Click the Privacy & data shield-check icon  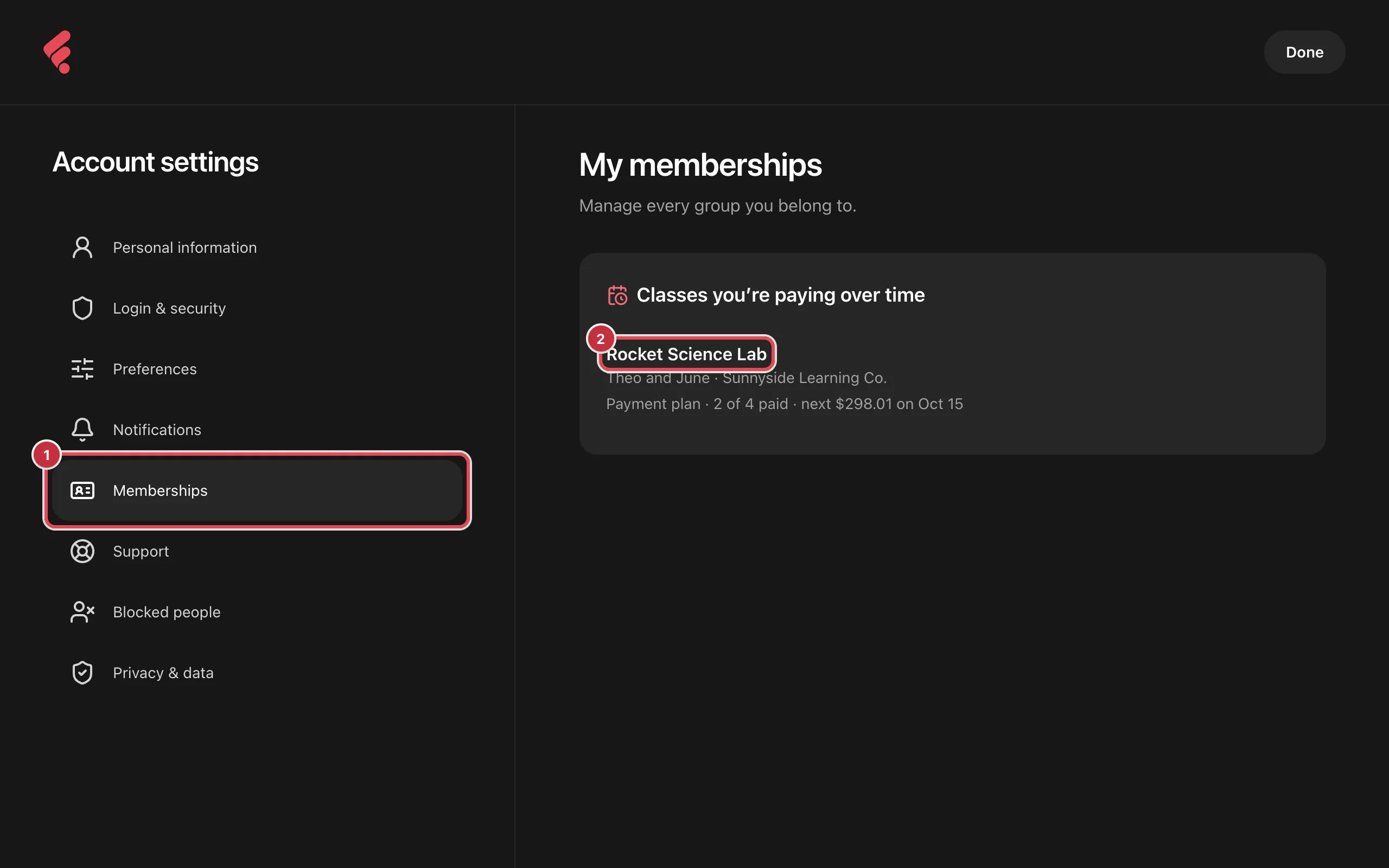coord(82,673)
